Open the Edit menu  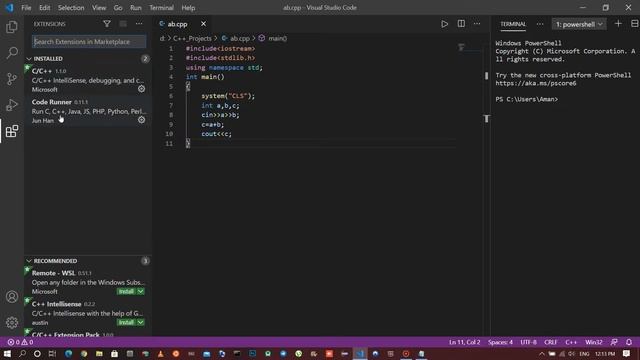click(x=44, y=8)
